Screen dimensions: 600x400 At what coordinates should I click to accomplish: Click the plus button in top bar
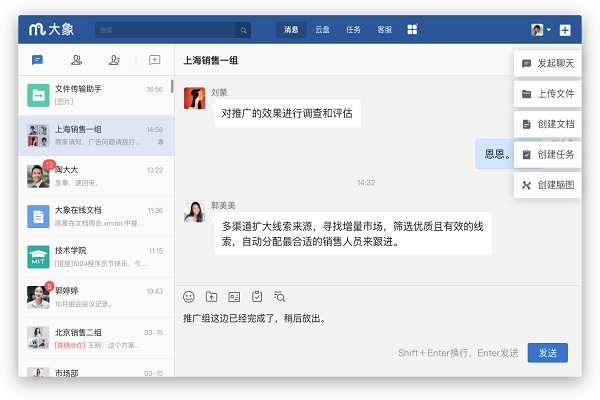[x=565, y=30]
